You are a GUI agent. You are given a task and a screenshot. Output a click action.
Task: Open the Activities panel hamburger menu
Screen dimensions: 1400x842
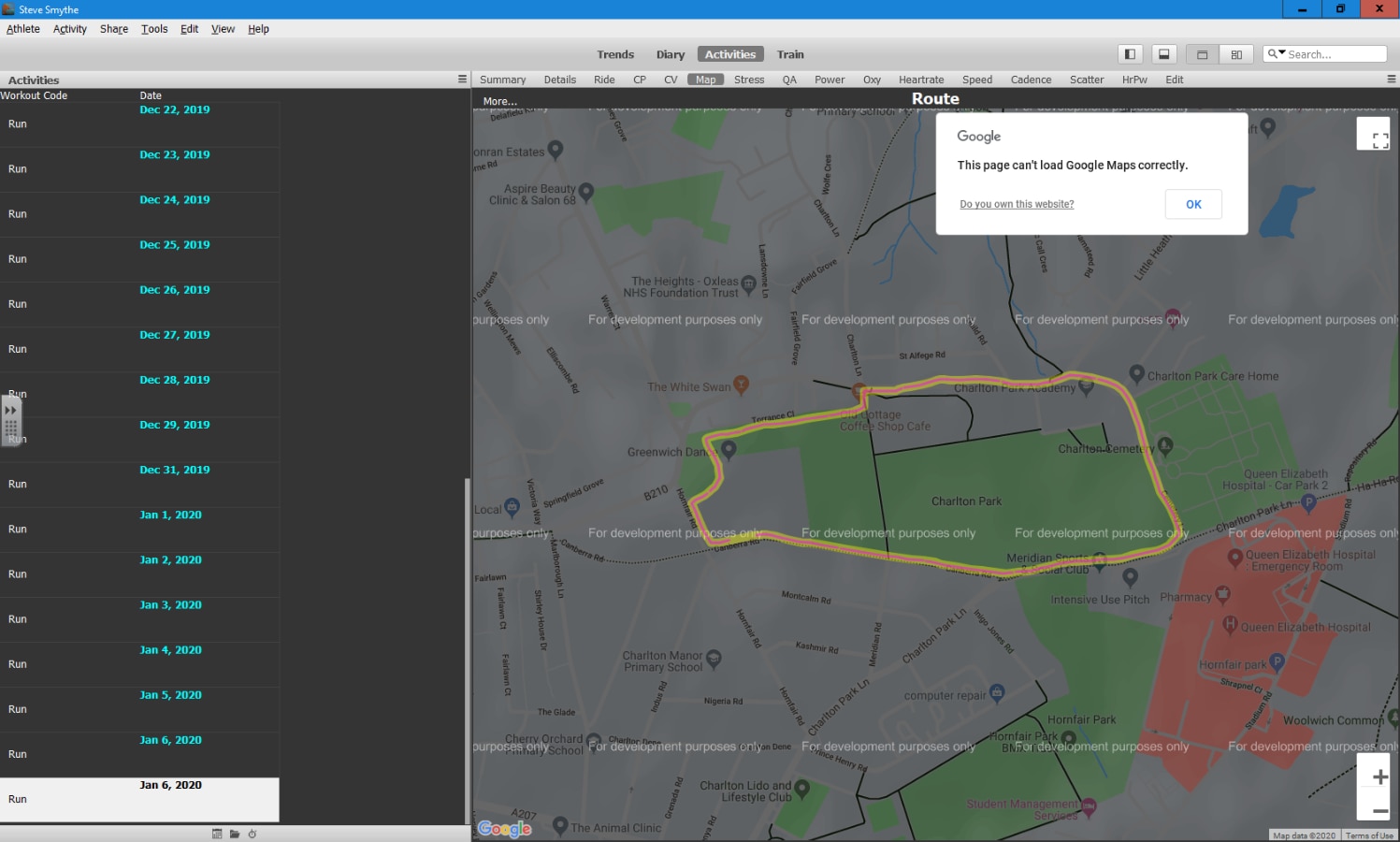462,80
